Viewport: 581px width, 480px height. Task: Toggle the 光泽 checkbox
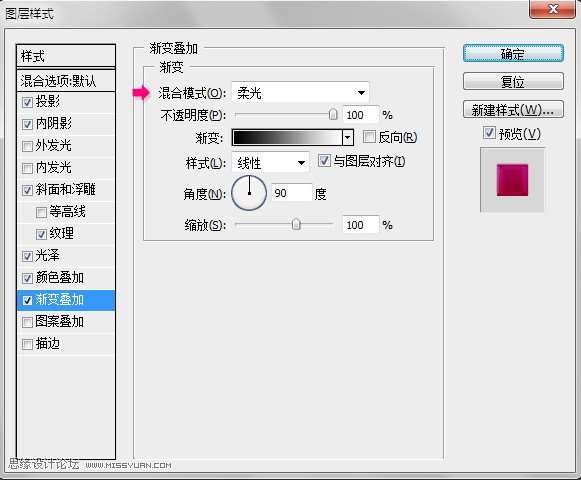tap(27, 256)
